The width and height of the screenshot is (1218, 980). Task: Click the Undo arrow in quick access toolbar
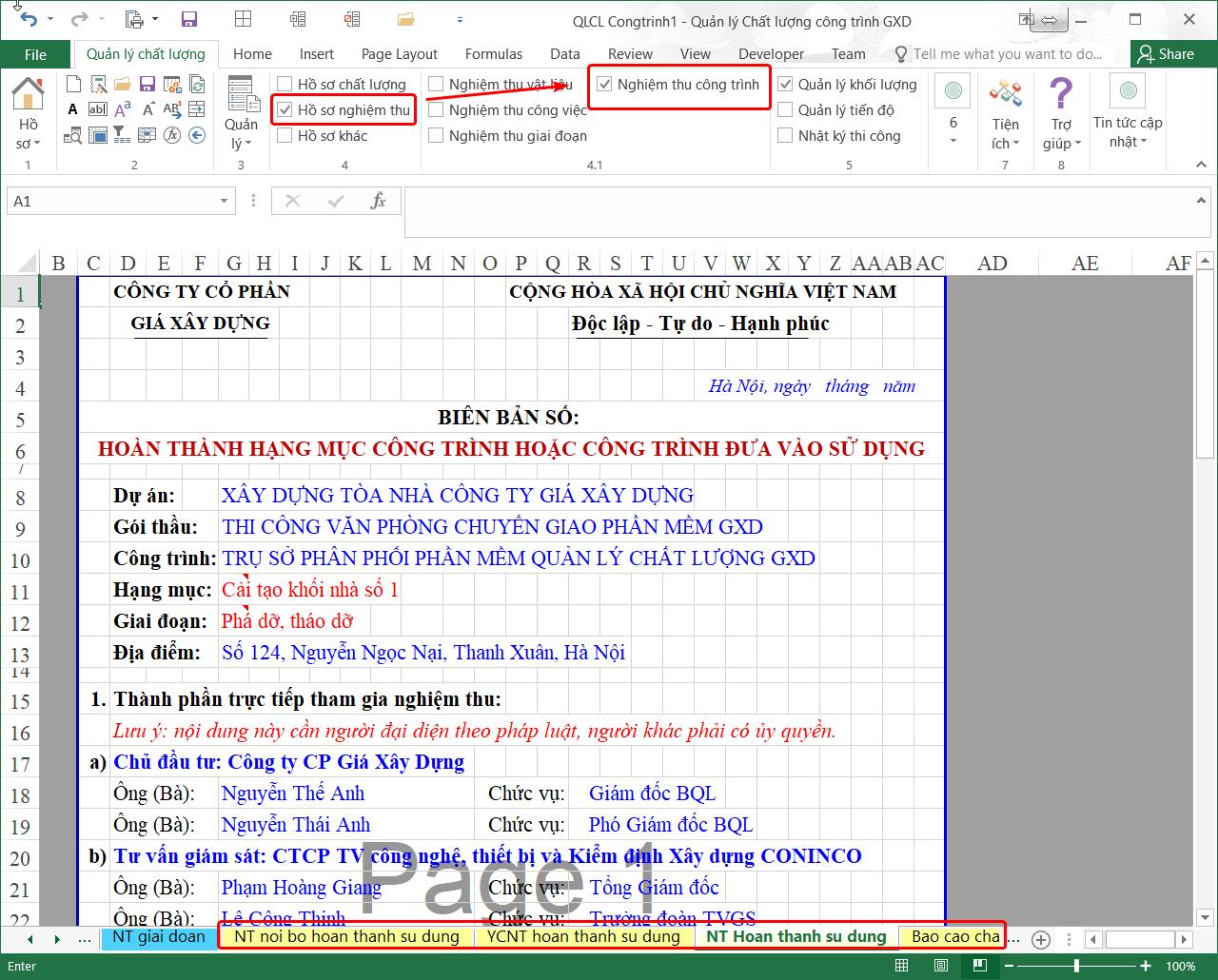pos(29,20)
